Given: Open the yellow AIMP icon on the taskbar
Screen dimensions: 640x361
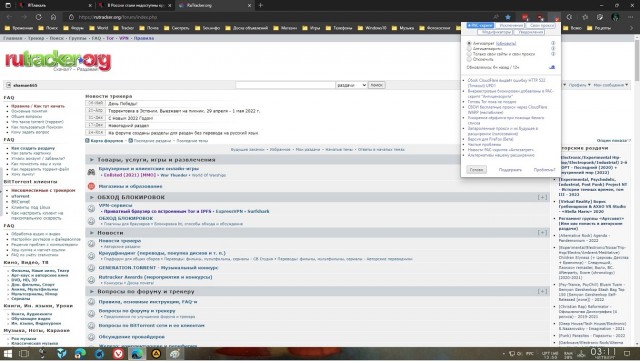Looking at the screenshot, I should pyautogui.click(x=156, y=354).
